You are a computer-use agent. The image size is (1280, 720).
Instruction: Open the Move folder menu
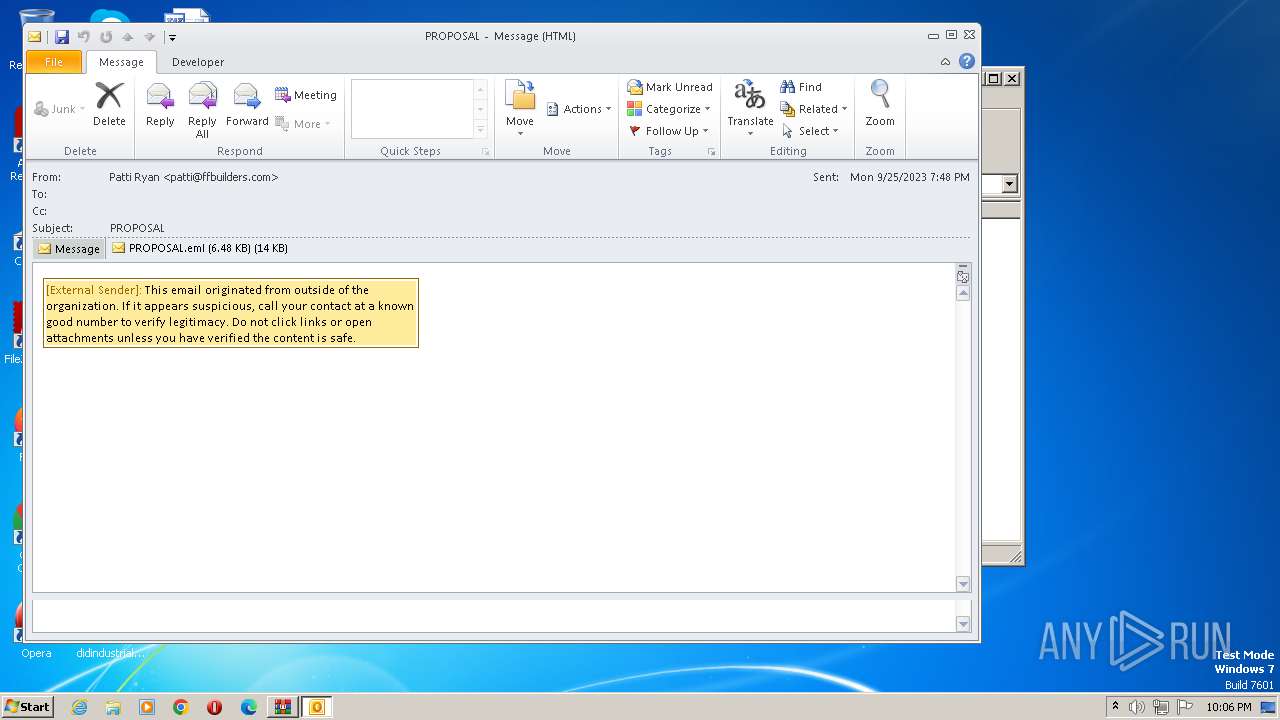tap(520, 109)
